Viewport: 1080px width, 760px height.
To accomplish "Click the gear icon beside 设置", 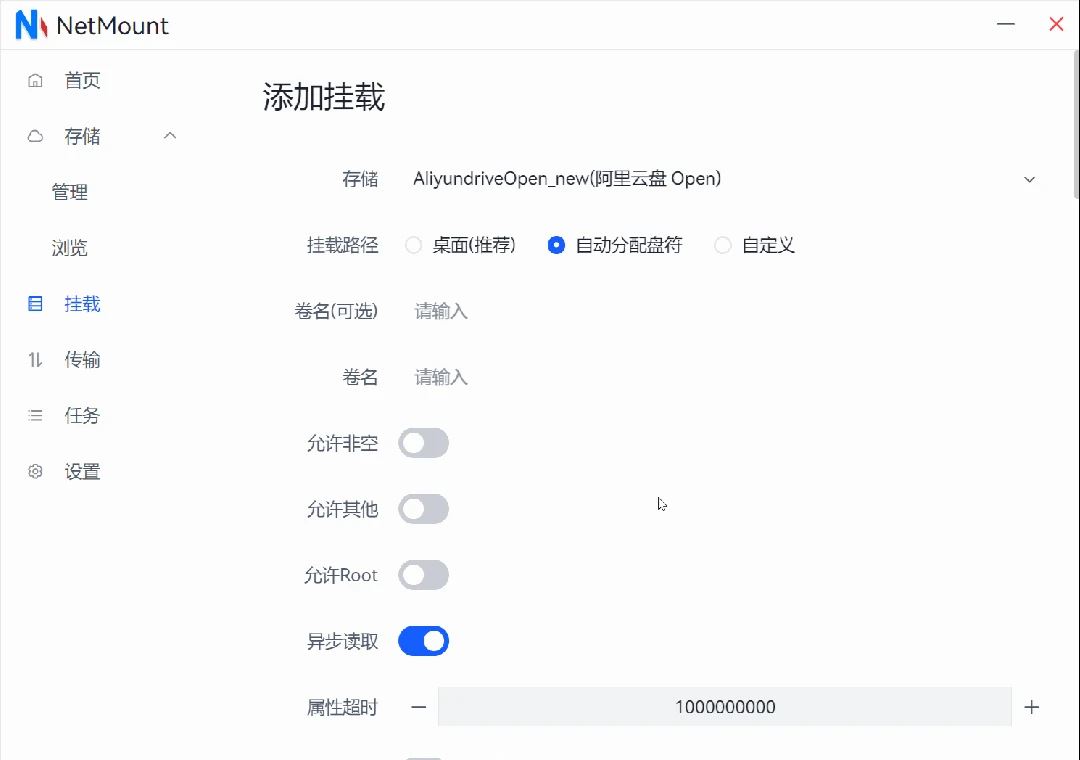I will (x=35, y=472).
